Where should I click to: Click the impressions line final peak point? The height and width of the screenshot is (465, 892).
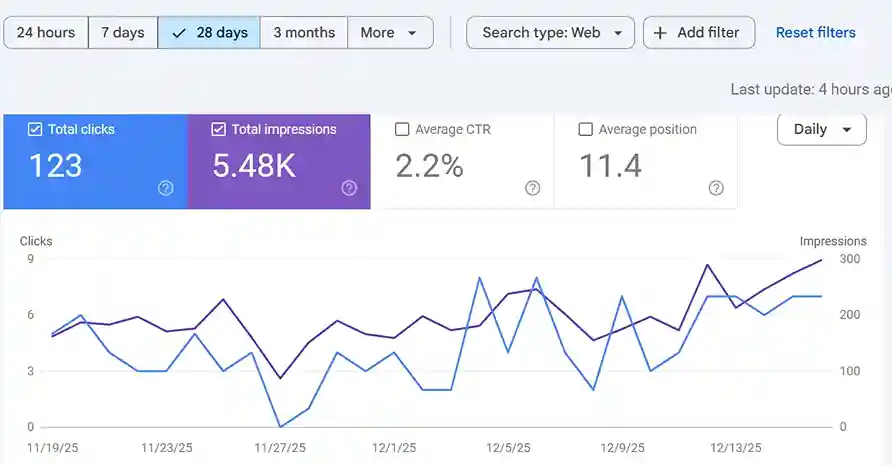[821, 260]
